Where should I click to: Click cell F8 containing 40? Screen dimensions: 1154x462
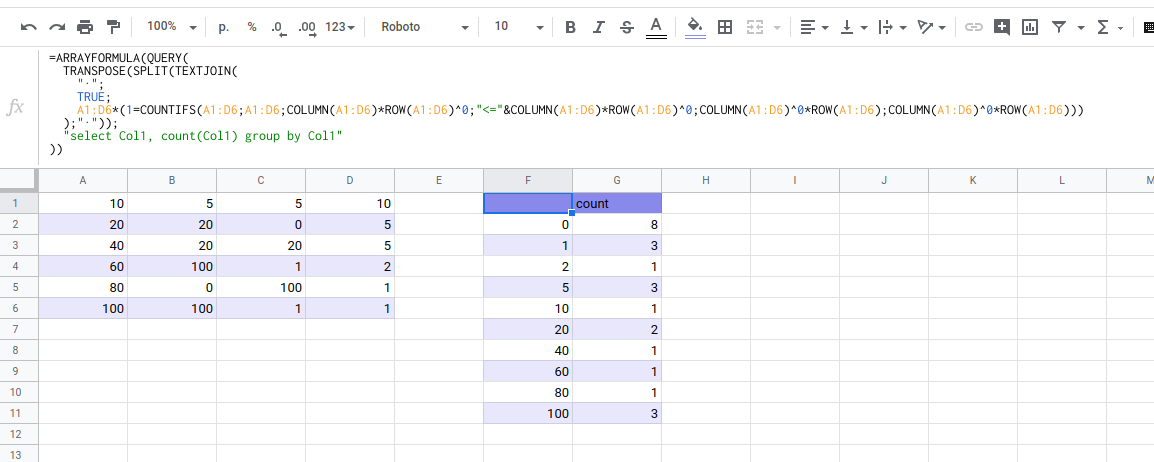pos(528,350)
